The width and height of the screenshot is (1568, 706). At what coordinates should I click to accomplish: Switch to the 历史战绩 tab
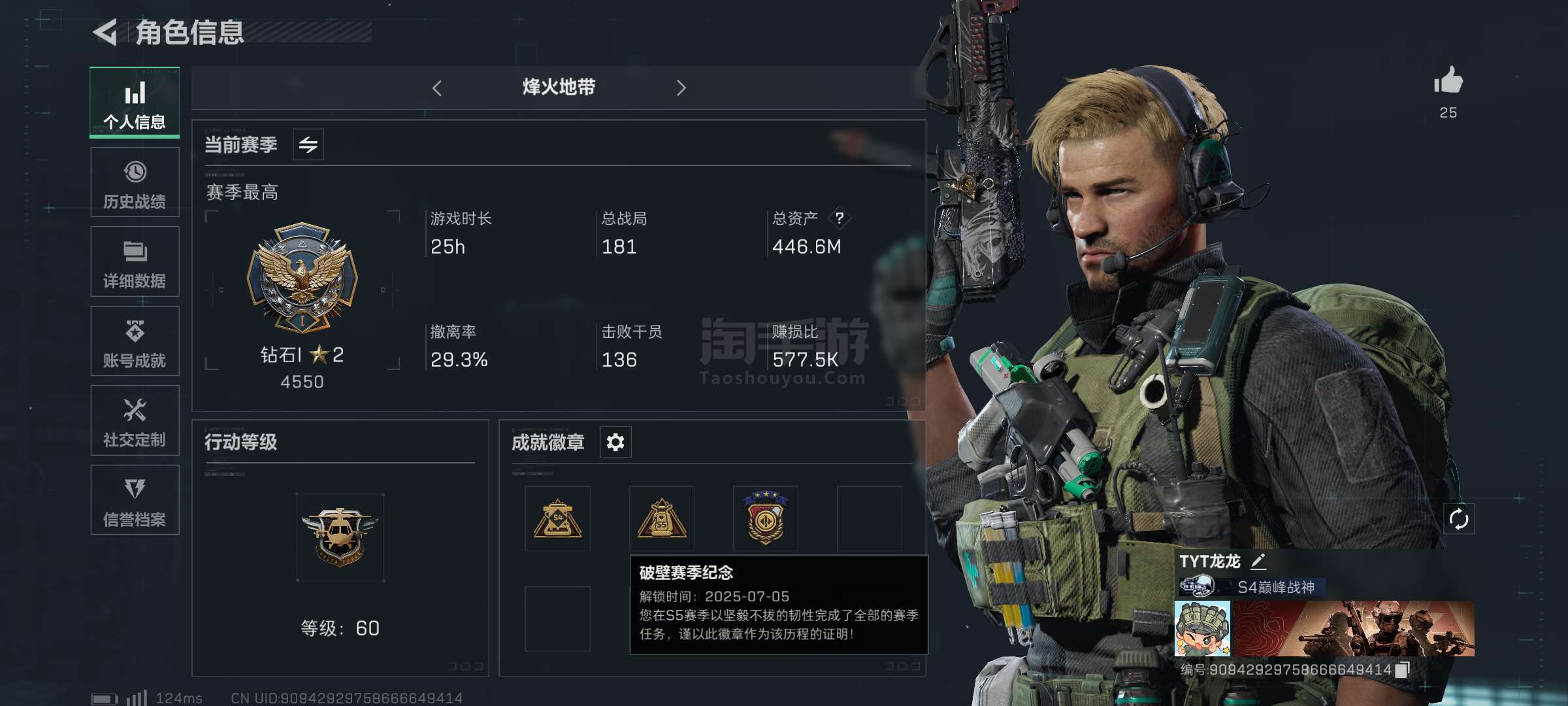[135, 182]
